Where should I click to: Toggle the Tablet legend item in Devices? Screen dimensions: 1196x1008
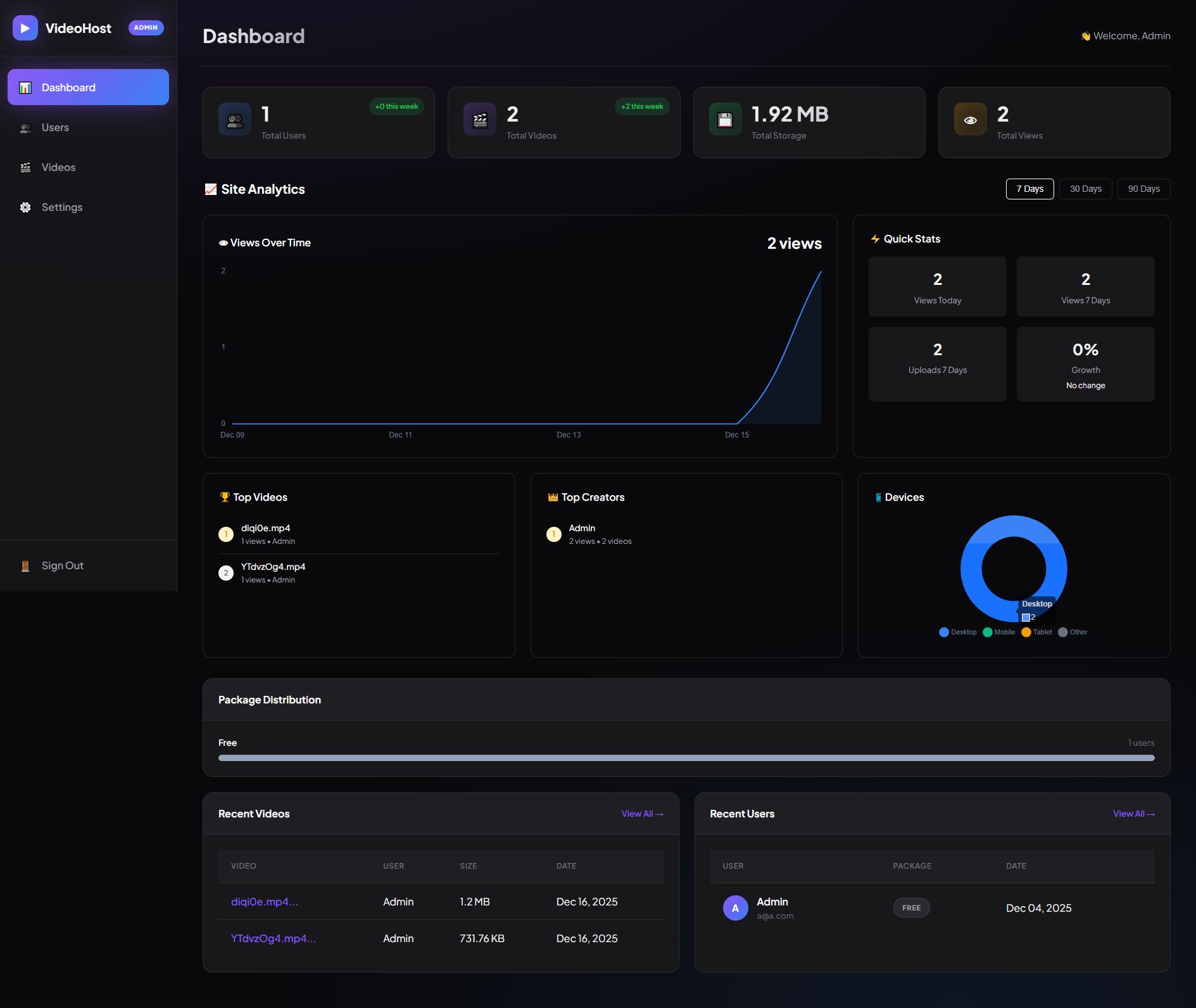pos(1036,632)
